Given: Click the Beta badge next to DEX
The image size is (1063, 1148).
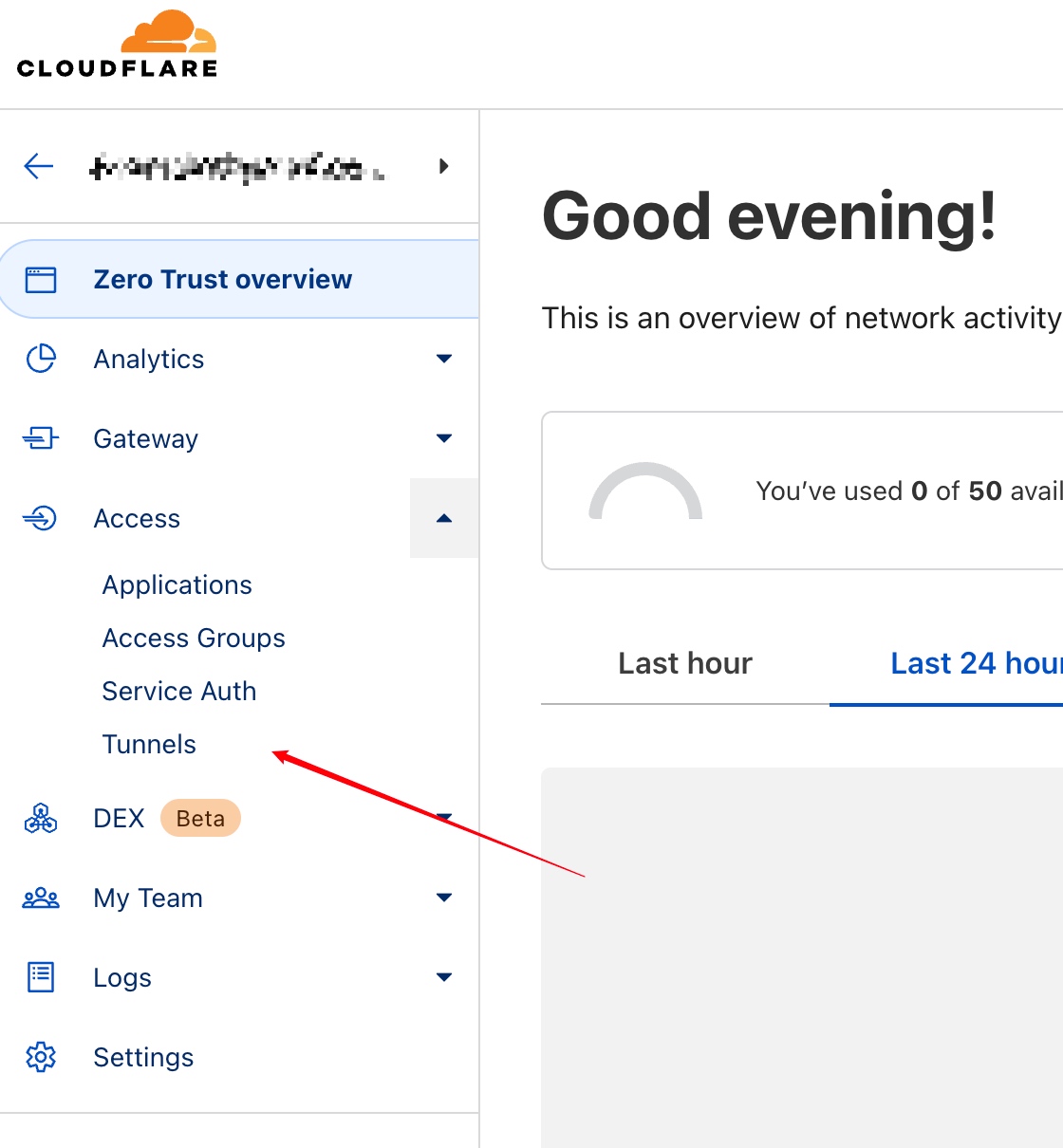Looking at the screenshot, I should (x=200, y=818).
